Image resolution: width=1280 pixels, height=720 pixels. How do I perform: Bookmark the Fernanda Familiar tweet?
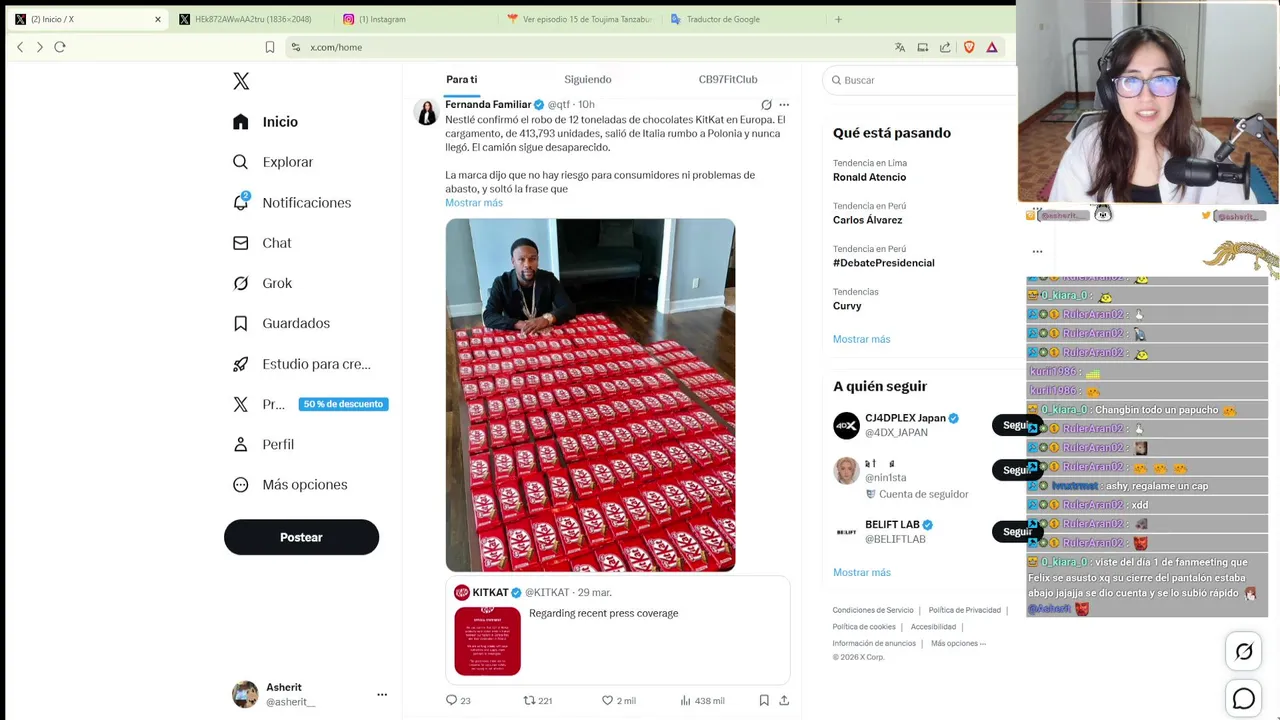coord(764,701)
